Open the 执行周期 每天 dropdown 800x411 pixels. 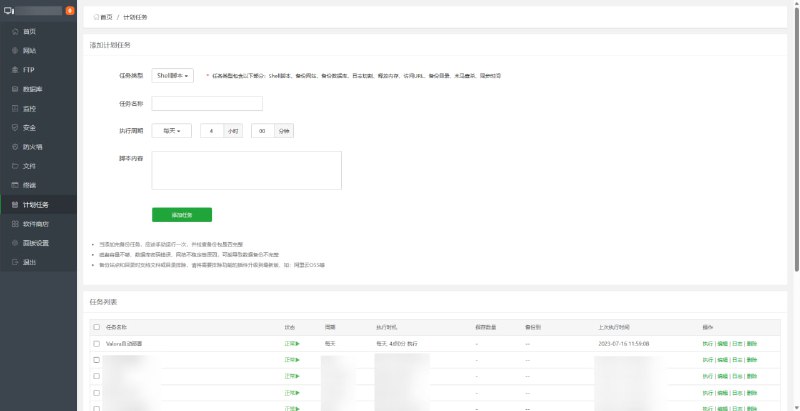pyautogui.click(x=172, y=131)
